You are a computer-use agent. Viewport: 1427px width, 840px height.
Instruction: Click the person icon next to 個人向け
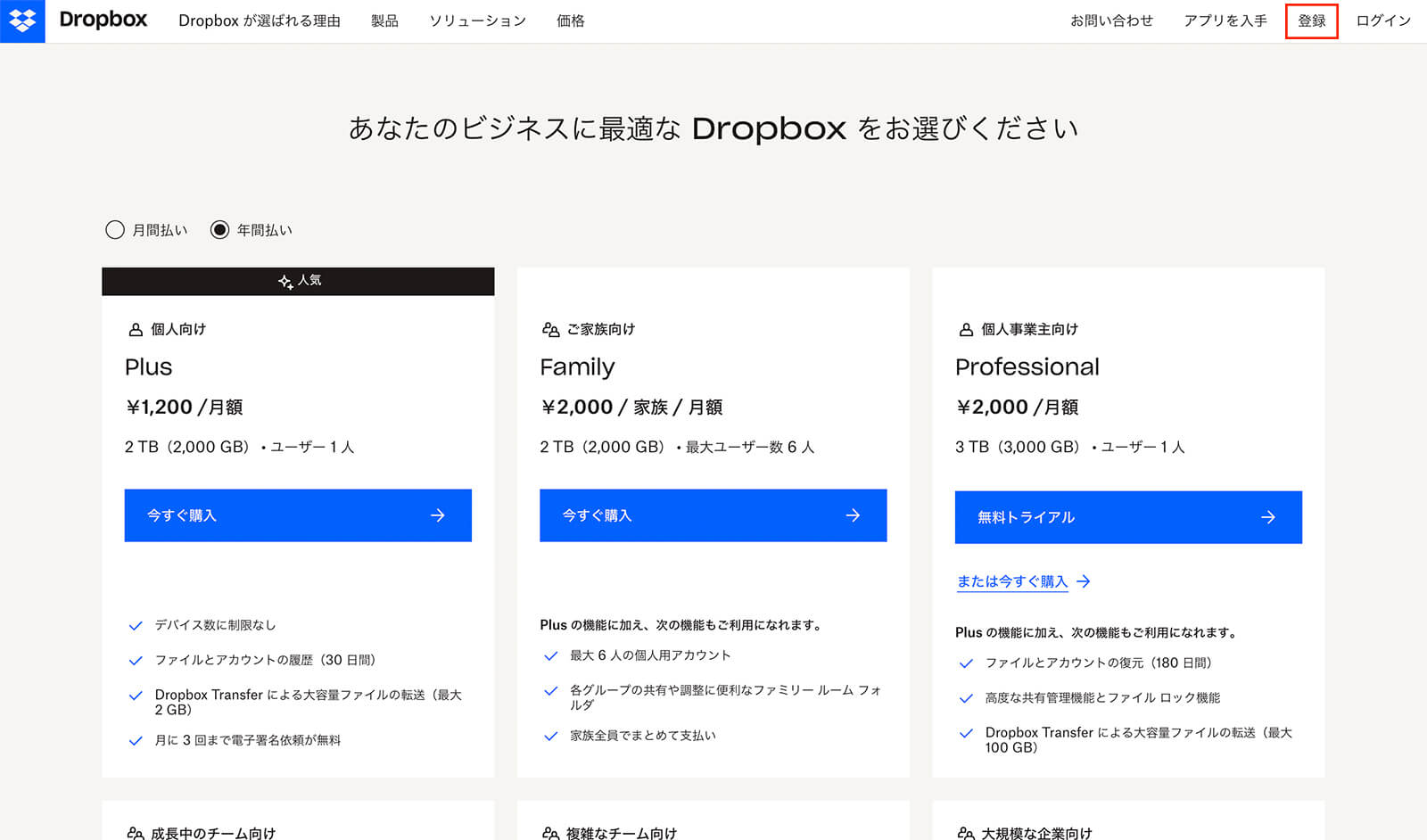(x=136, y=330)
